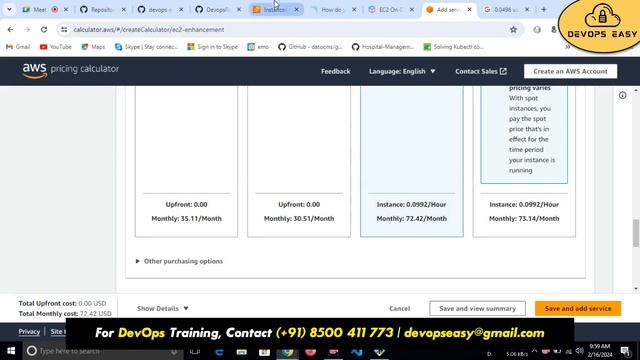Select the 72.42/Month pricing option card

(411, 161)
